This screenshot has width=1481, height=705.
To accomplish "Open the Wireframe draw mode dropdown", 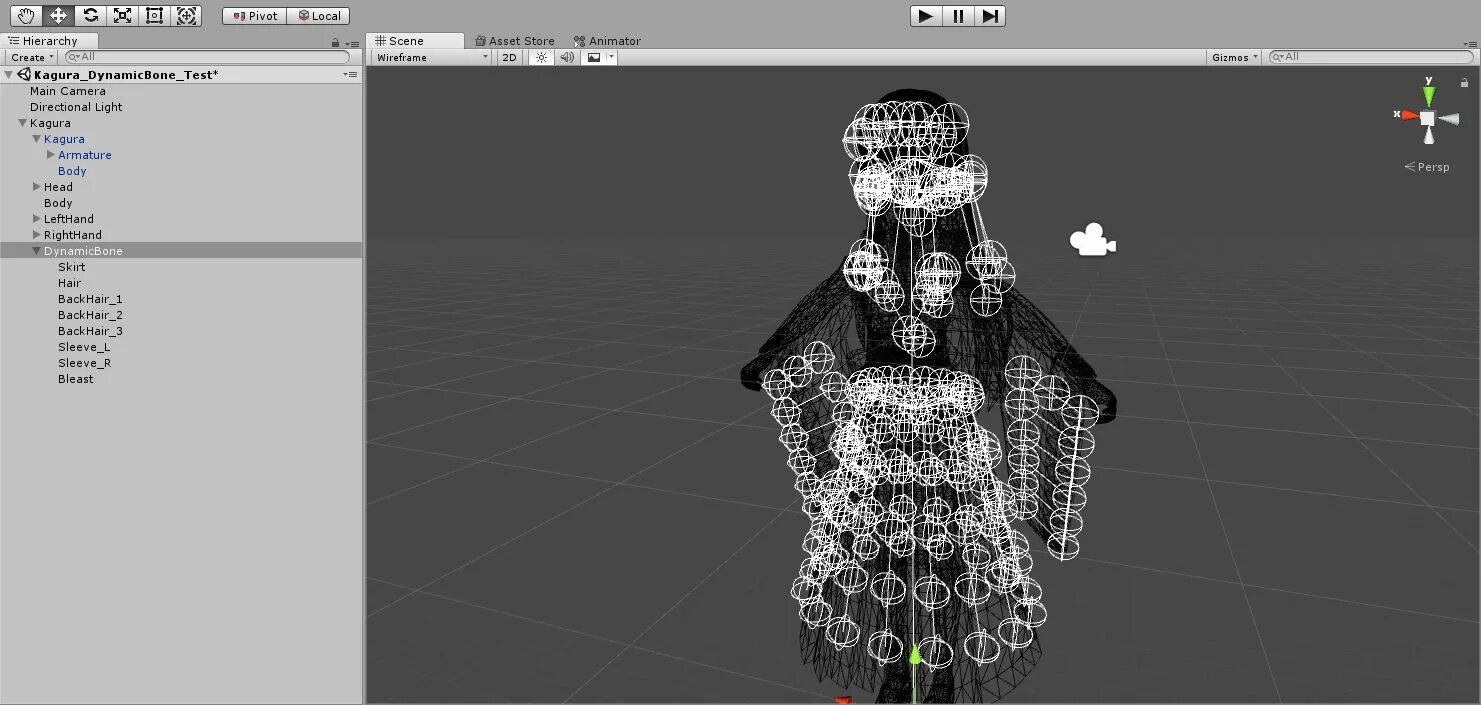I will click(432, 57).
